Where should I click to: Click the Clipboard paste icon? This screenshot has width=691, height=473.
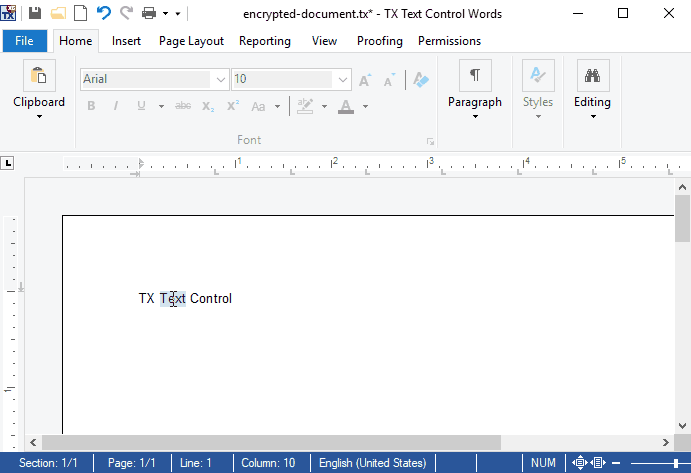pyautogui.click(x=39, y=76)
